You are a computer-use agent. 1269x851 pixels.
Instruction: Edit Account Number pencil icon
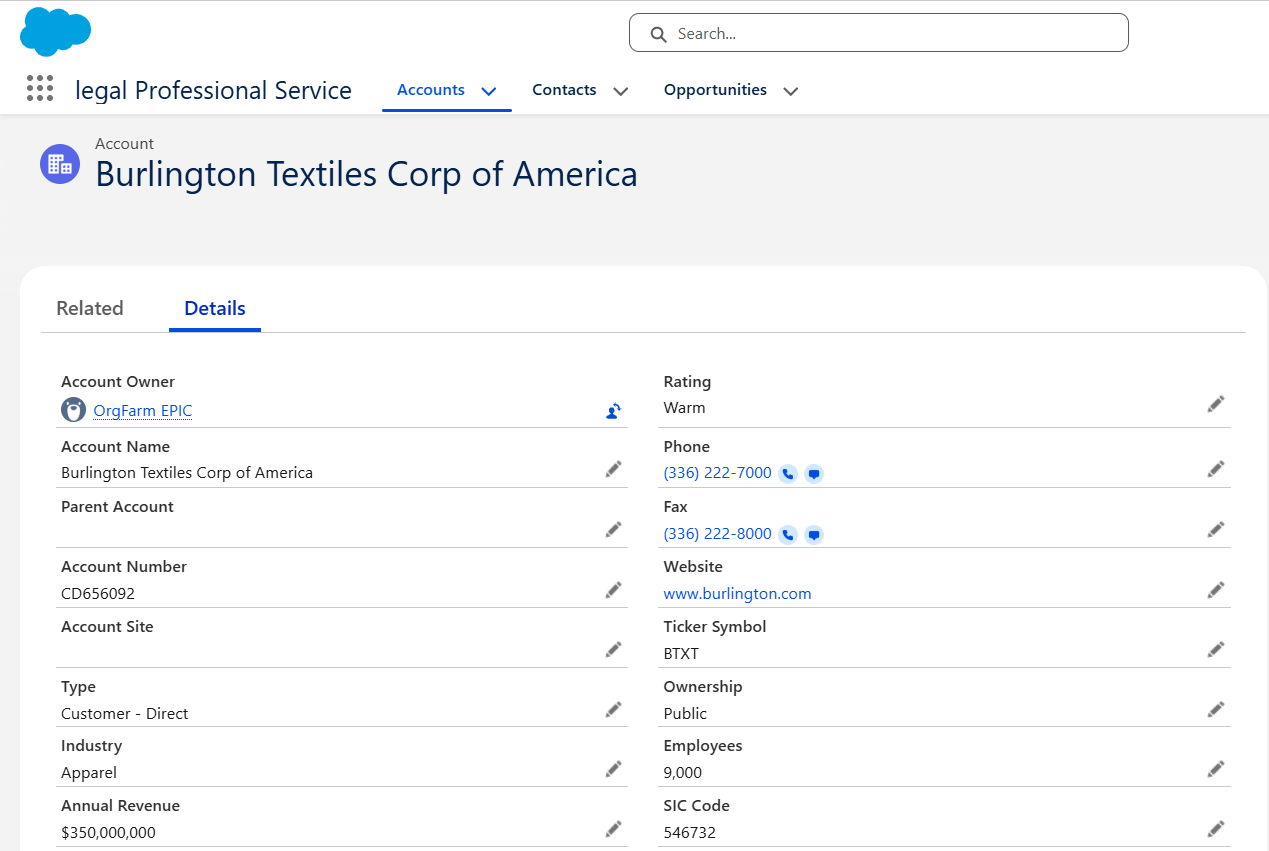tap(614, 590)
